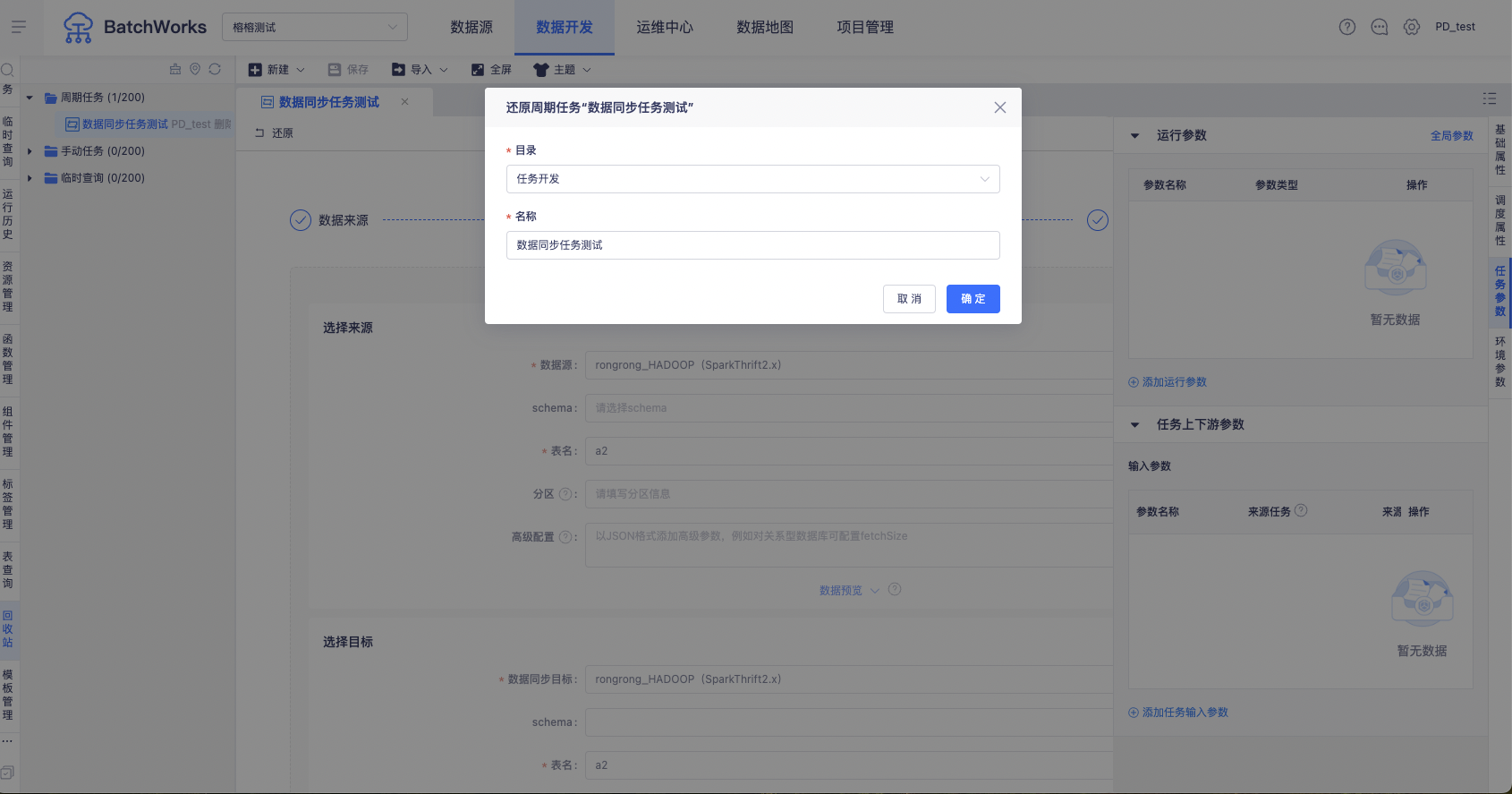Collapse the 任务上下游参数 section triangle

(x=1135, y=425)
